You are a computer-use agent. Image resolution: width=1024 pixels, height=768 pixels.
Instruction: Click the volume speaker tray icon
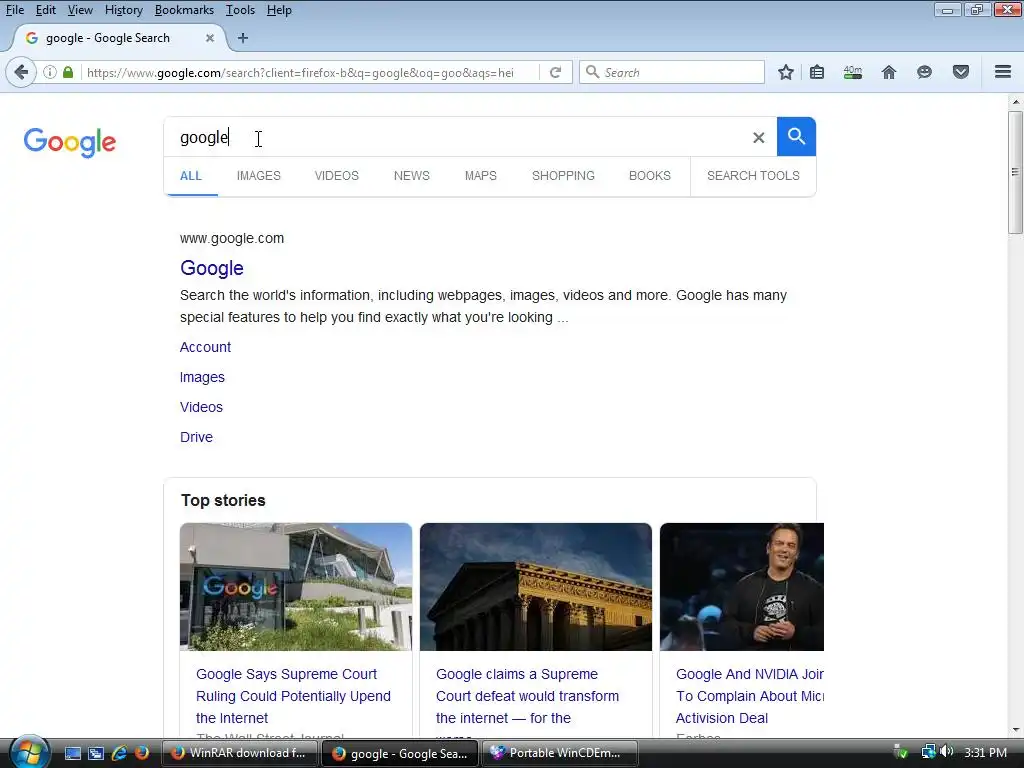[x=947, y=752]
